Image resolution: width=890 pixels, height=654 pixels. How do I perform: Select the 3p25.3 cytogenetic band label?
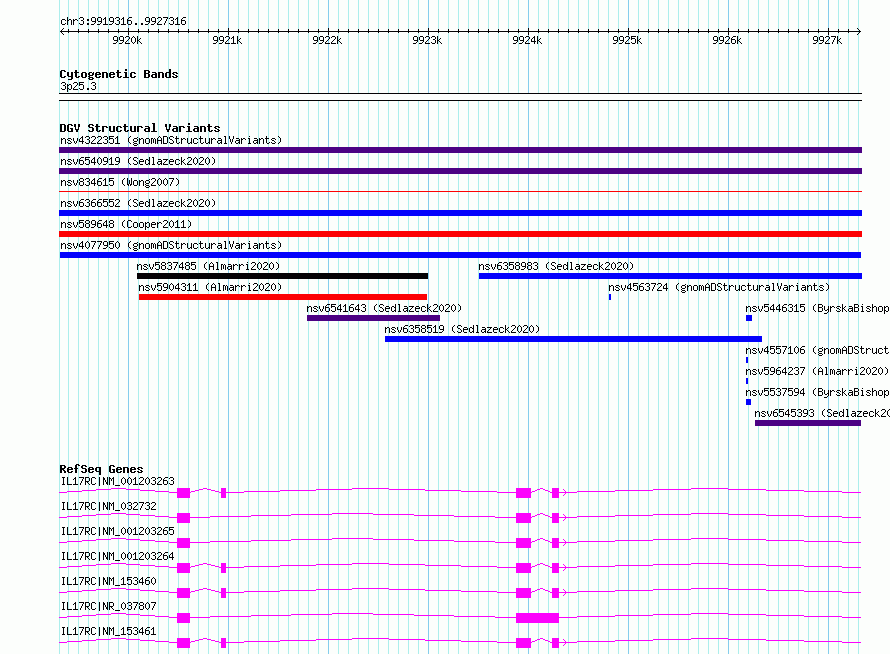tap(78, 86)
